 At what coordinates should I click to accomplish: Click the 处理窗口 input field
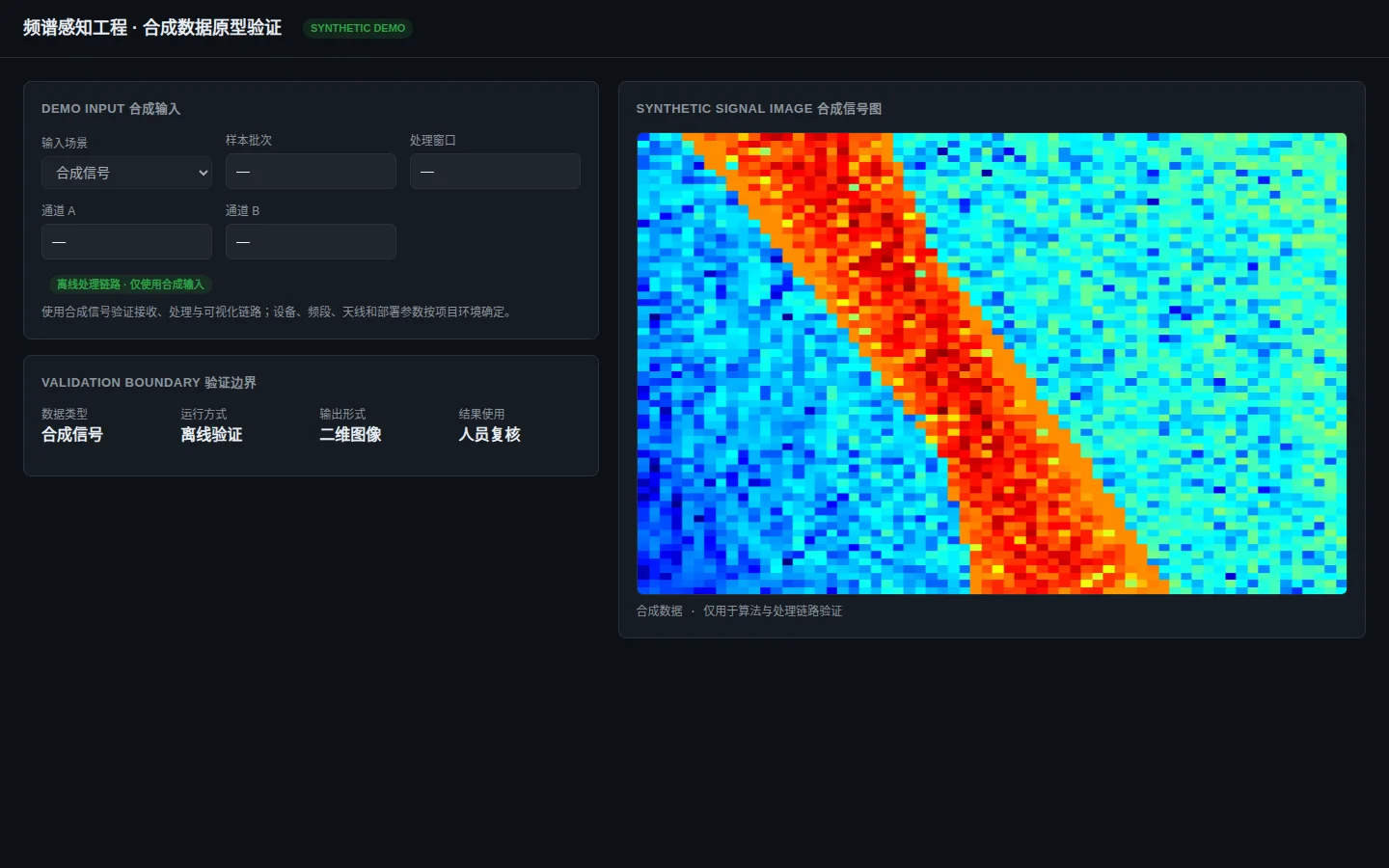click(x=495, y=172)
